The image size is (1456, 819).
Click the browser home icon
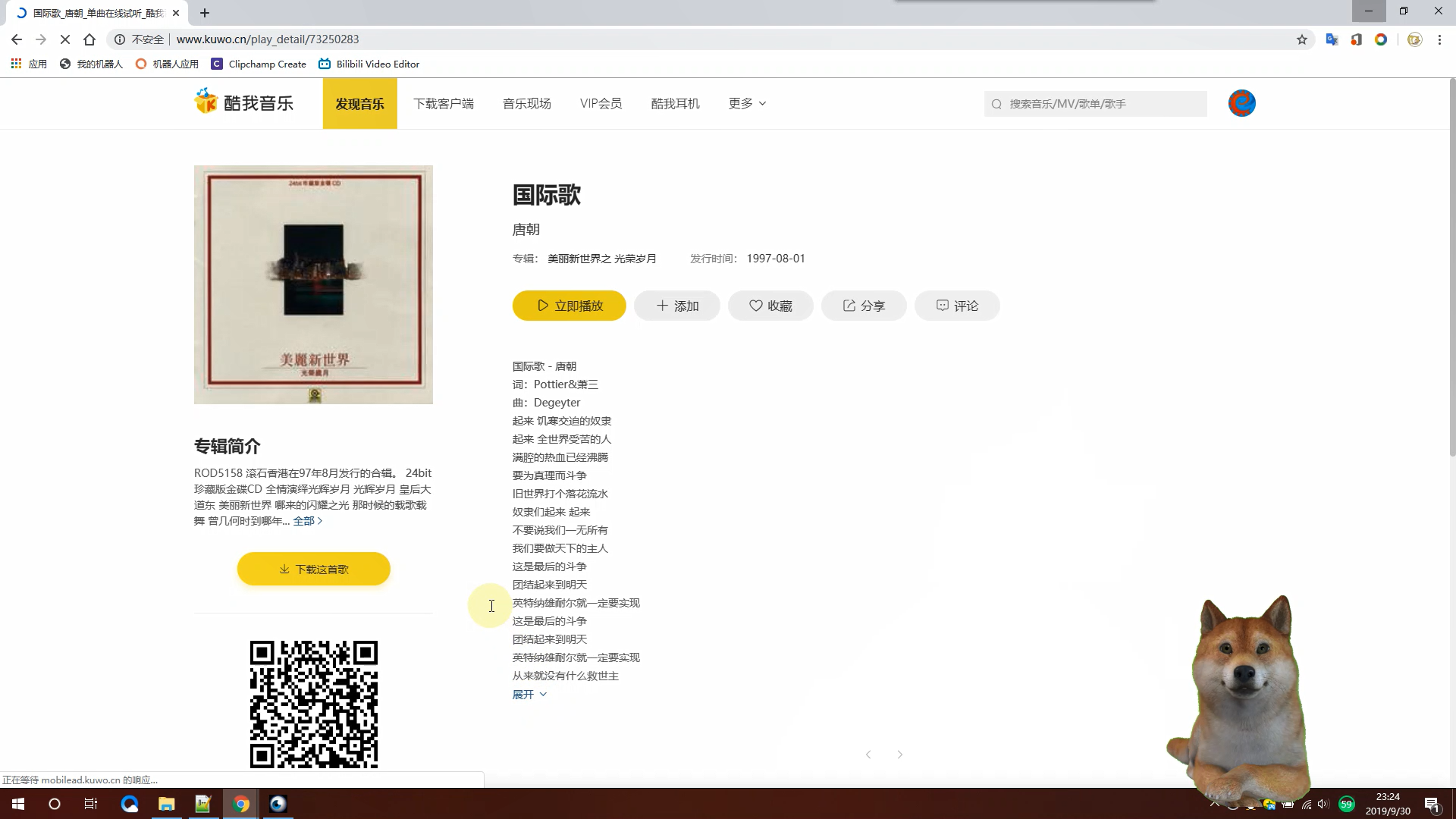pyautogui.click(x=89, y=39)
